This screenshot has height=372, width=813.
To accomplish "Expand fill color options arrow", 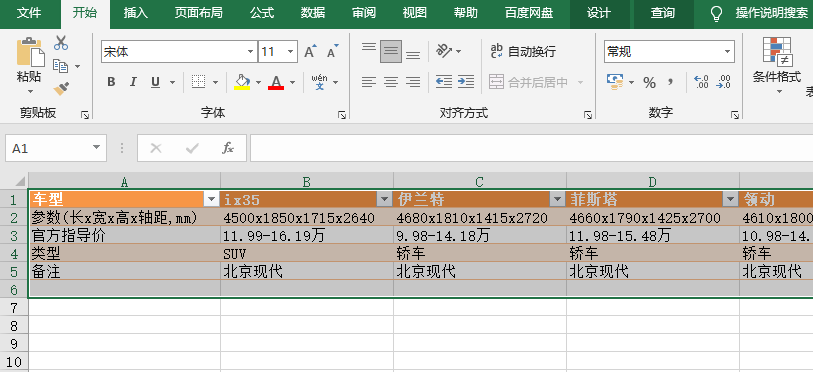I will tap(258, 82).
